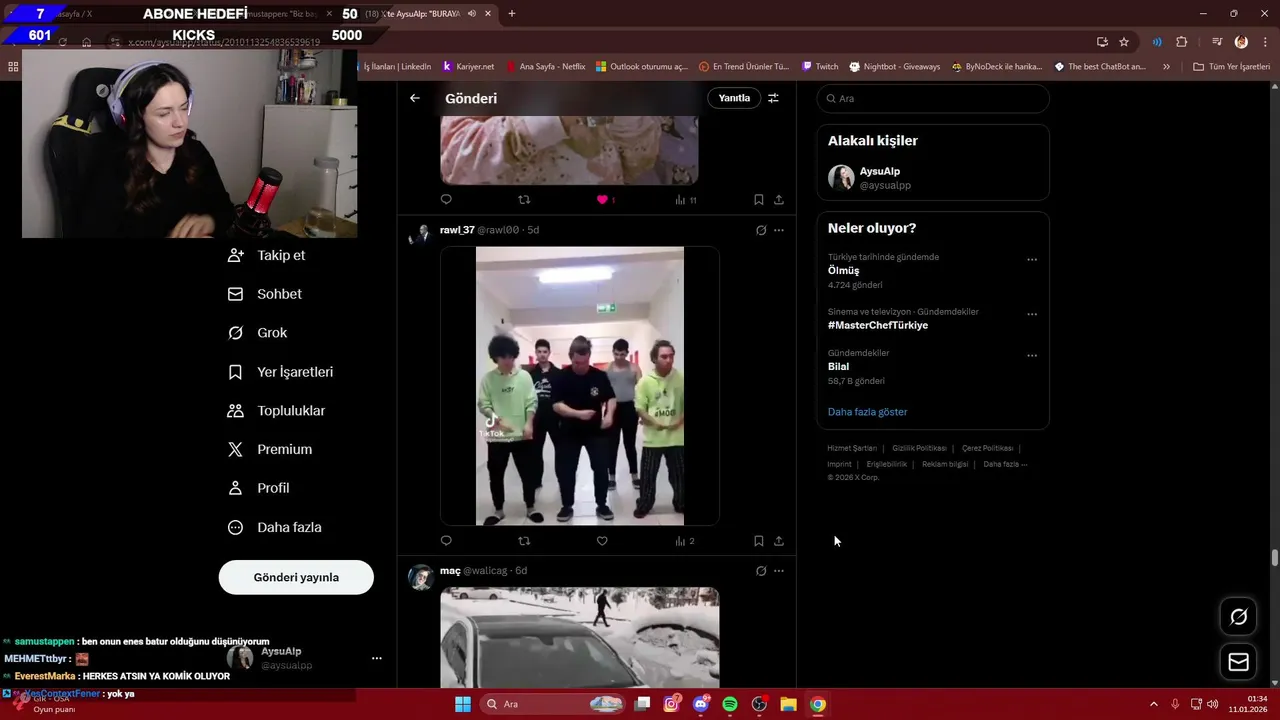Open options for the Bilal trend

(x=1032, y=356)
